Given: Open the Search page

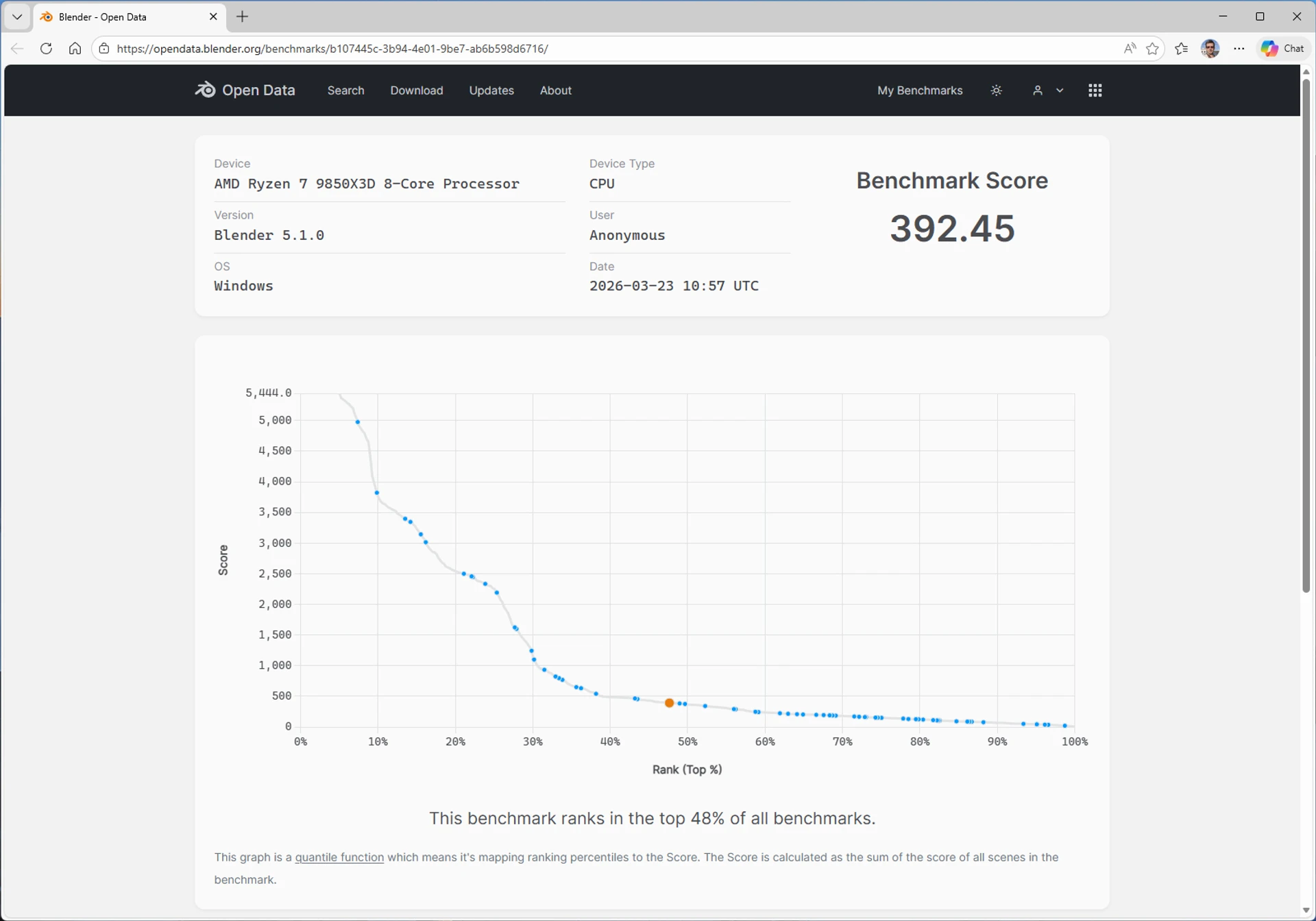Looking at the screenshot, I should 345,90.
